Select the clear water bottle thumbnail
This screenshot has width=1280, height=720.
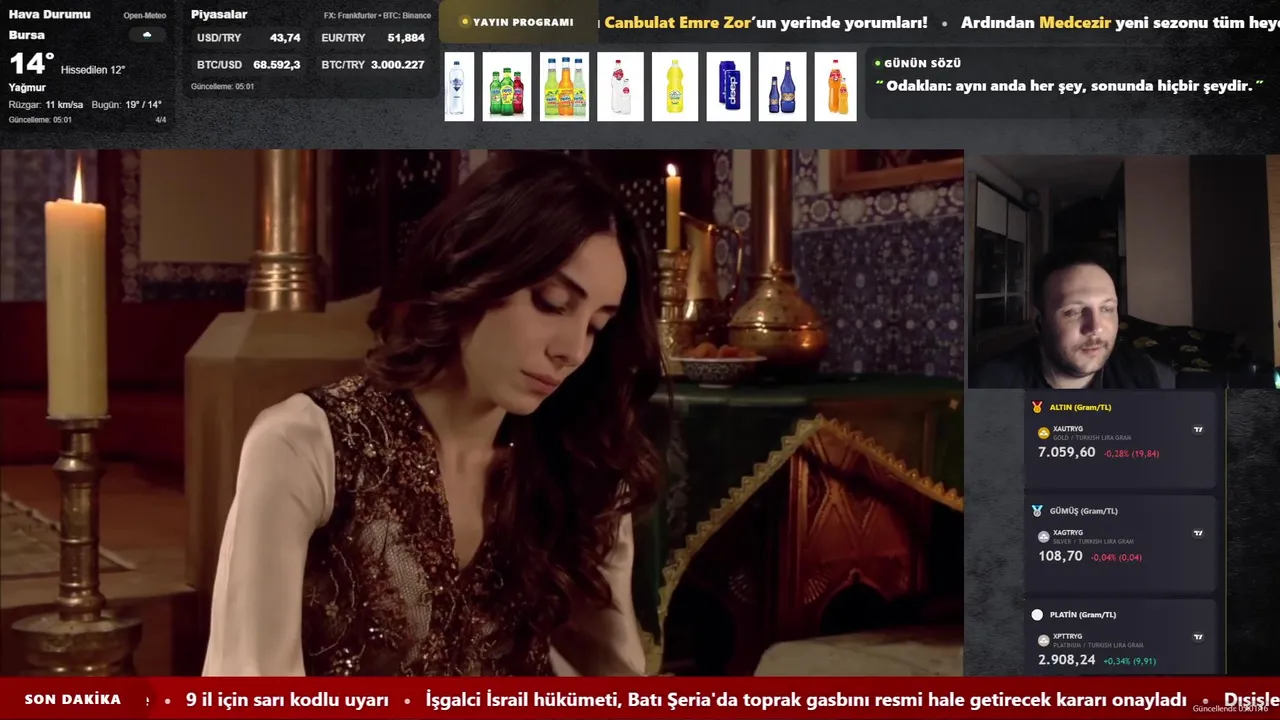click(459, 87)
